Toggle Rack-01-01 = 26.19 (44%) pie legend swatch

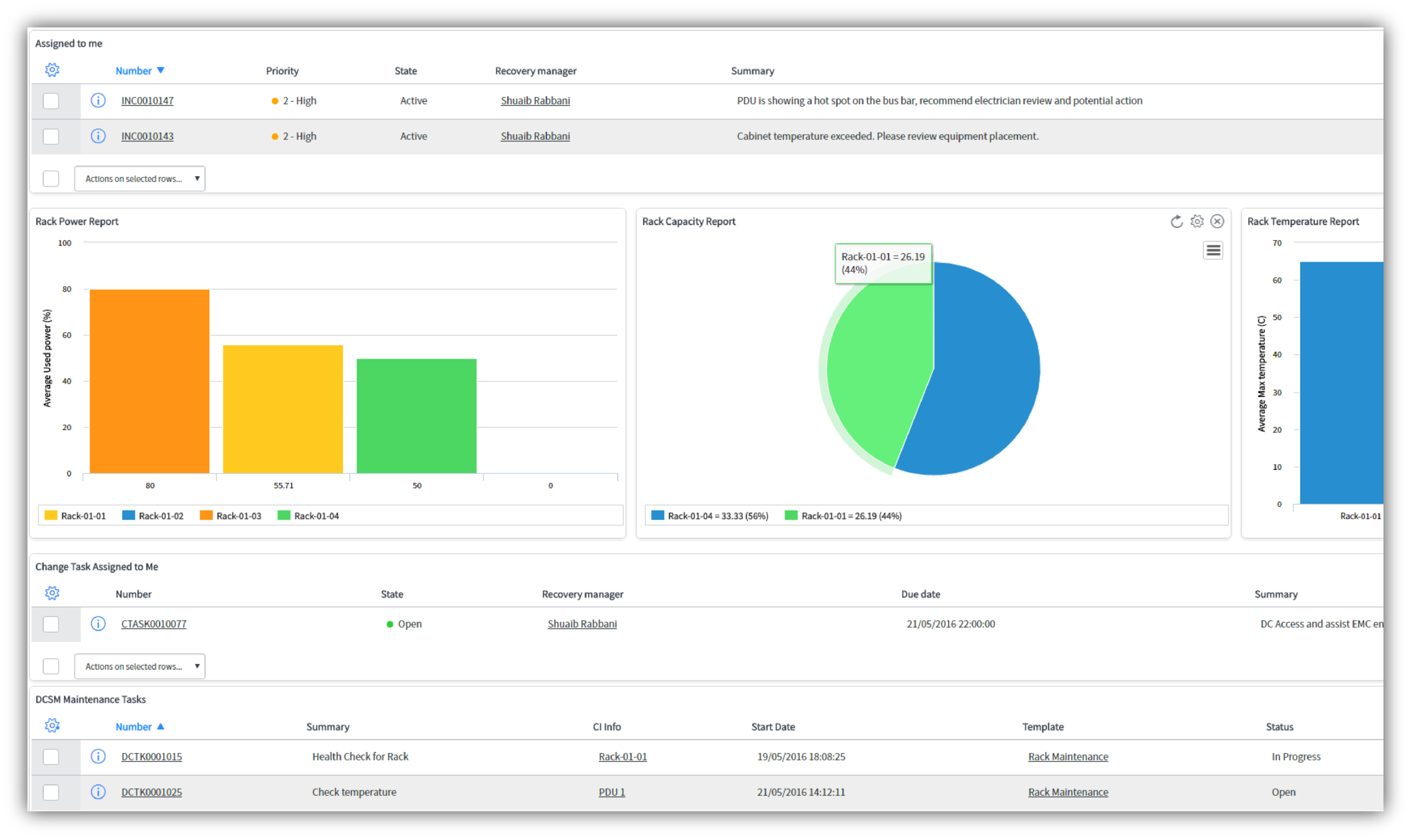[x=791, y=515]
